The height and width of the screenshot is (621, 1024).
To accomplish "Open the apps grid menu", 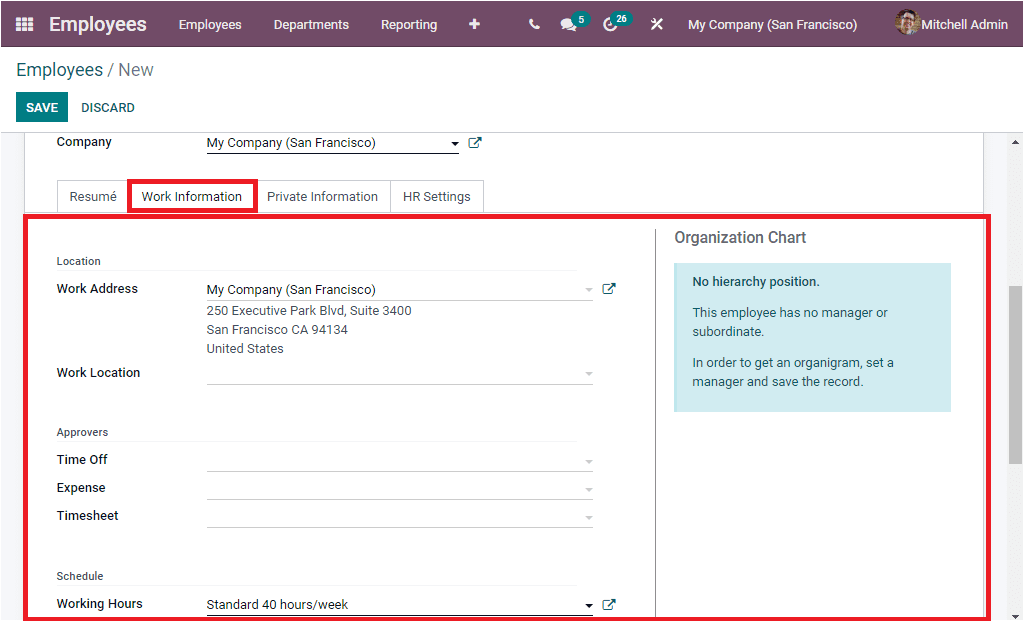I will coord(24,24).
